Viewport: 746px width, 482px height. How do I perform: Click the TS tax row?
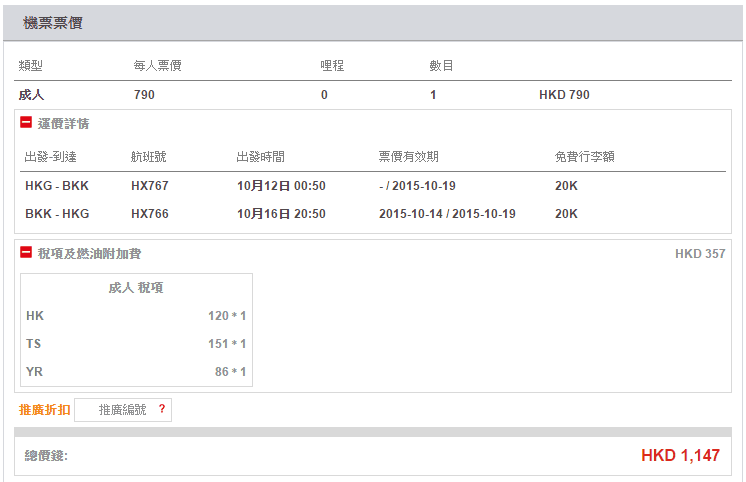[136, 344]
